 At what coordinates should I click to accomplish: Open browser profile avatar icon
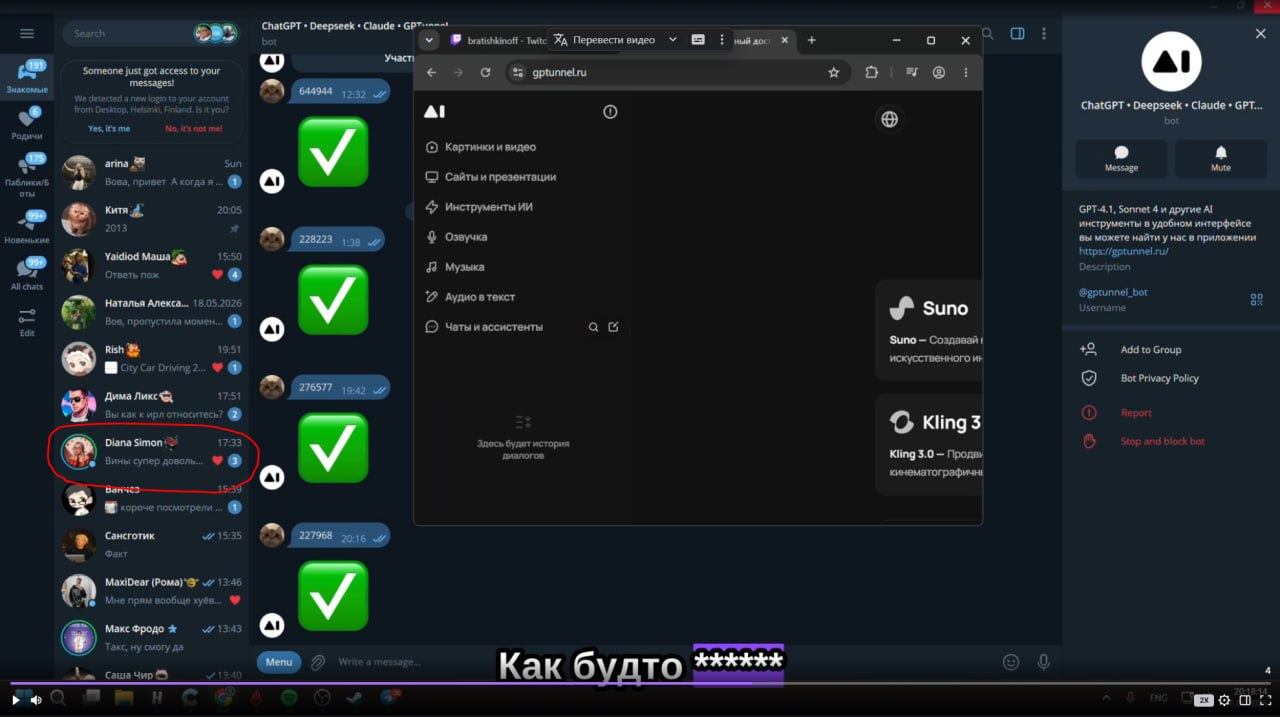click(x=939, y=73)
